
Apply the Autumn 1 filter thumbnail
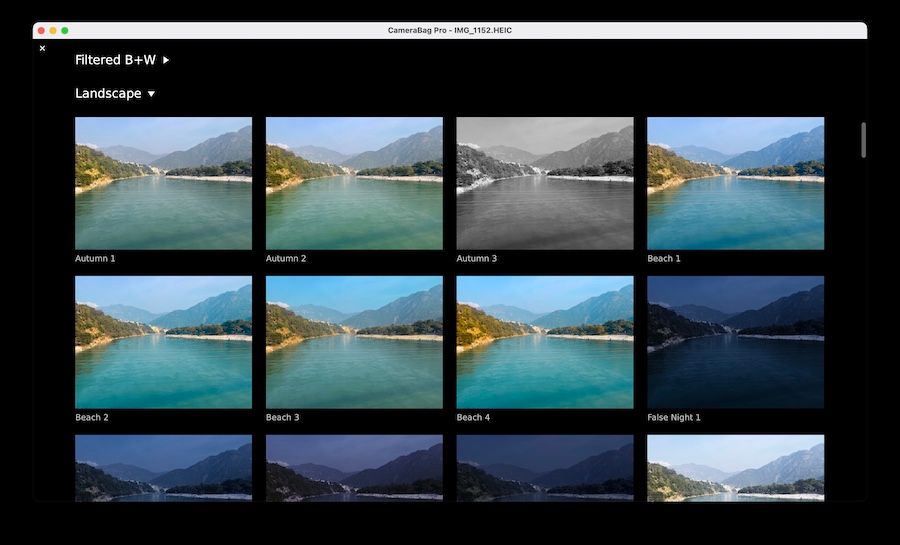(163, 183)
